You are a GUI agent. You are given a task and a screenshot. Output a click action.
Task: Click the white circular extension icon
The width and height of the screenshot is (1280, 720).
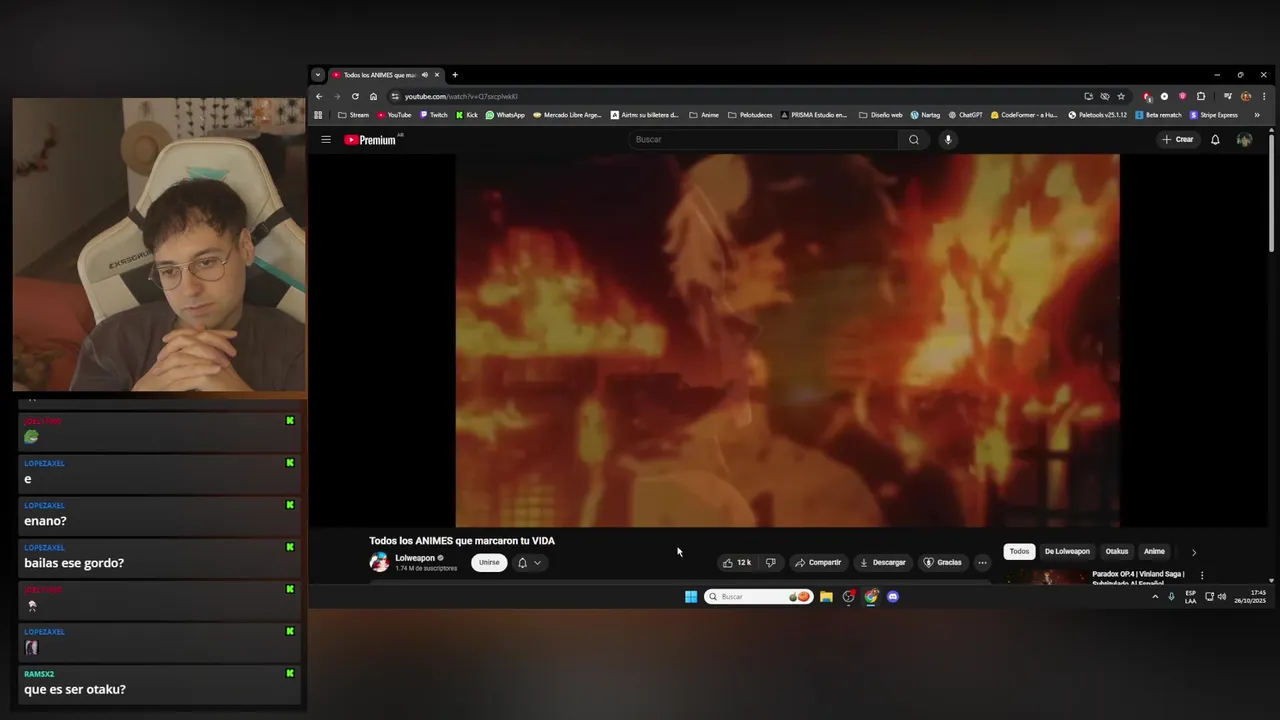[x=1164, y=96]
